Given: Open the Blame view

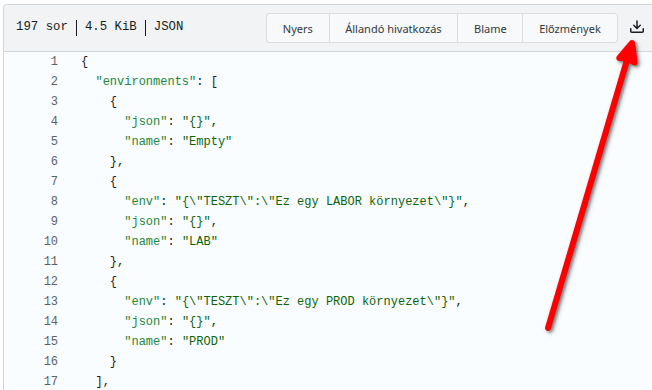Looking at the screenshot, I should 490,29.
